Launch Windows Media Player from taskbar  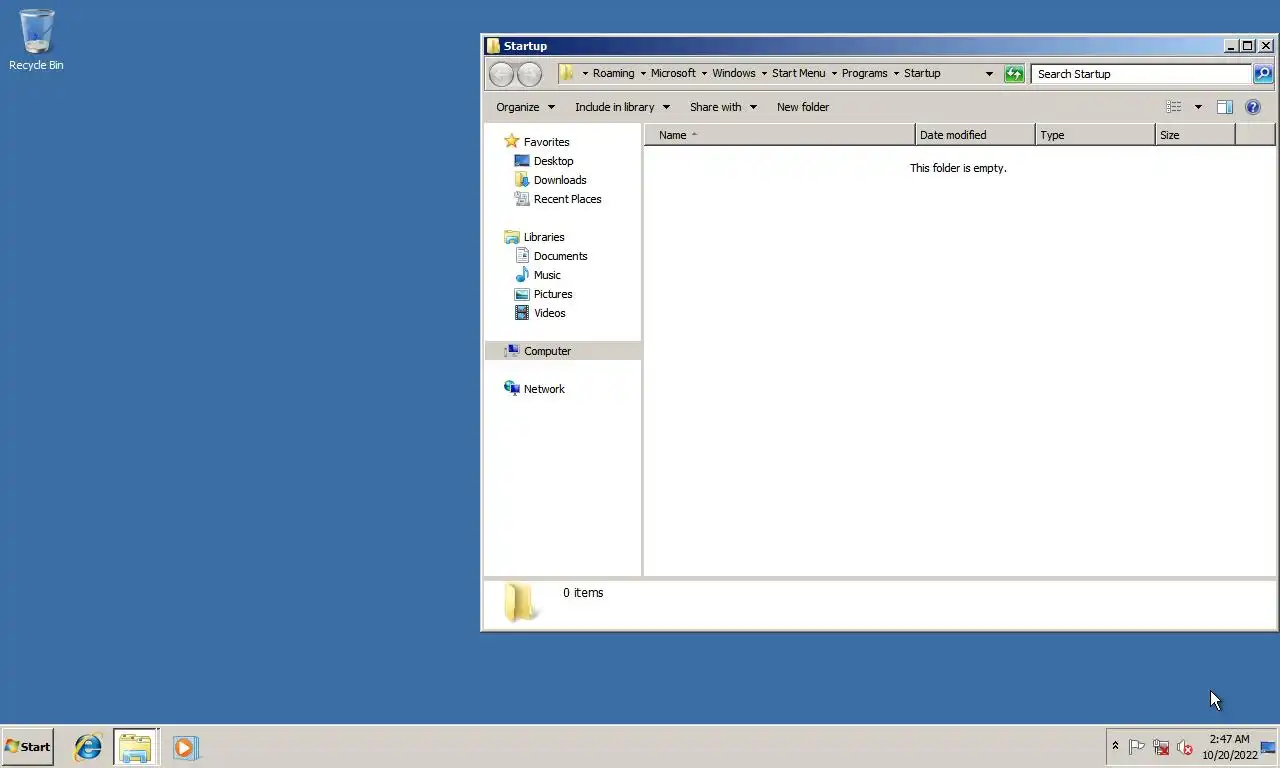185,747
